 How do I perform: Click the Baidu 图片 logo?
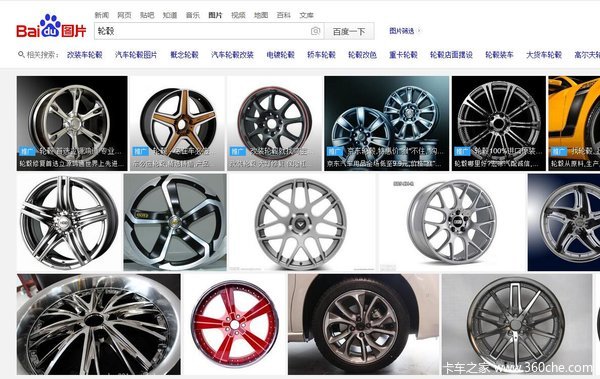pyautogui.click(x=51, y=27)
